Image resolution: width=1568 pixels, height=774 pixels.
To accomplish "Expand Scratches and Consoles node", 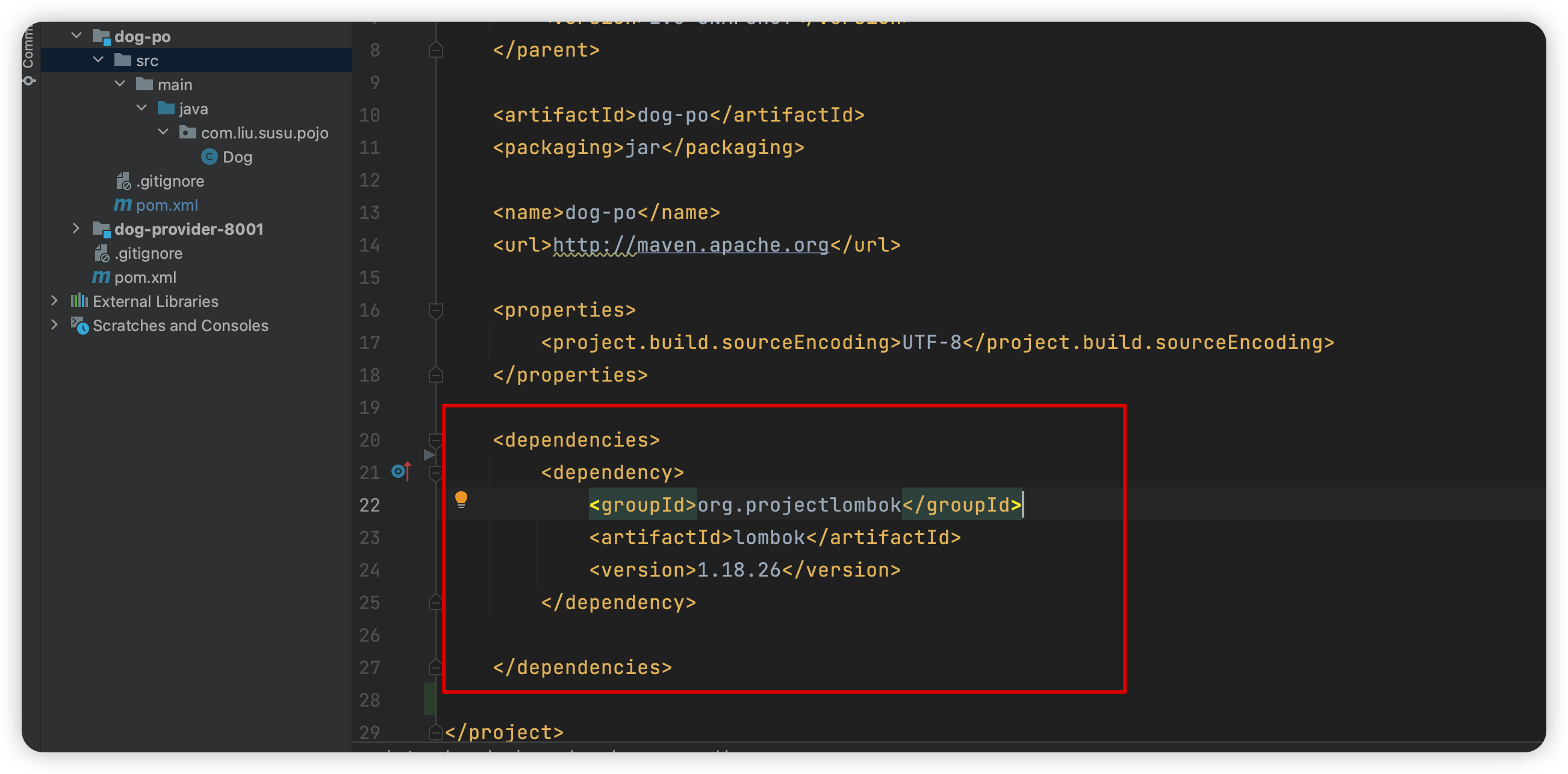I will 54,325.
